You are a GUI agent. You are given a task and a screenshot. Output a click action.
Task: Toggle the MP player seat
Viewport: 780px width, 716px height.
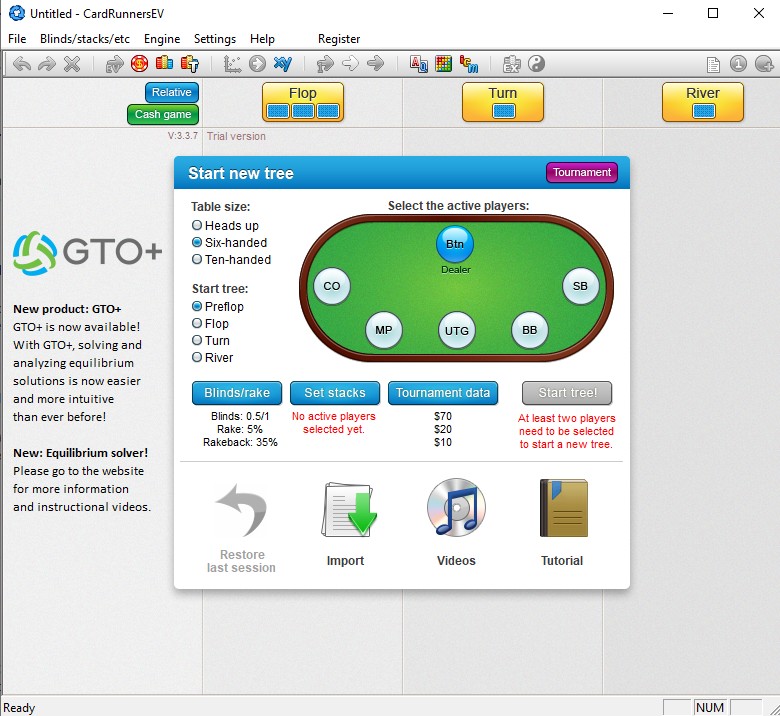pos(384,330)
